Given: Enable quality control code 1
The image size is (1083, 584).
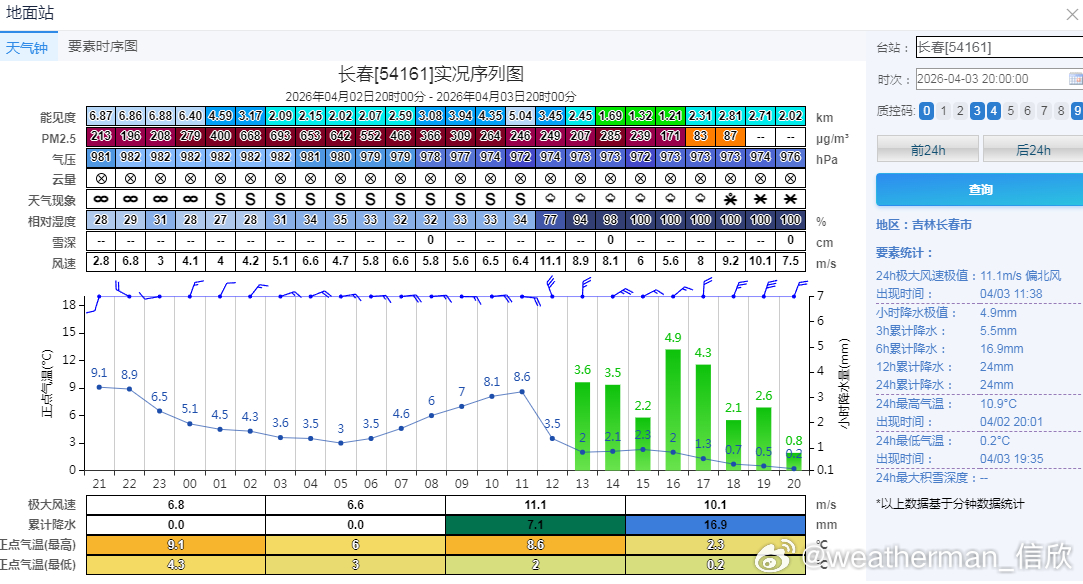Looking at the screenshot, I should [x=945, y=111].
